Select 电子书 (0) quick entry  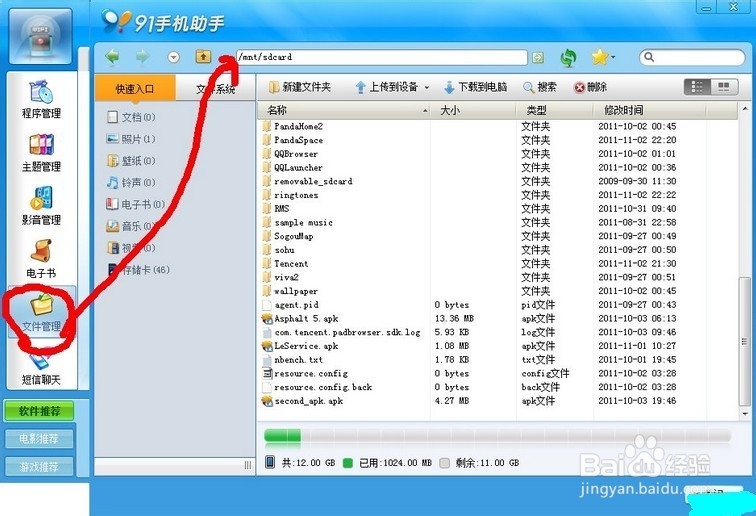[135, 204]
